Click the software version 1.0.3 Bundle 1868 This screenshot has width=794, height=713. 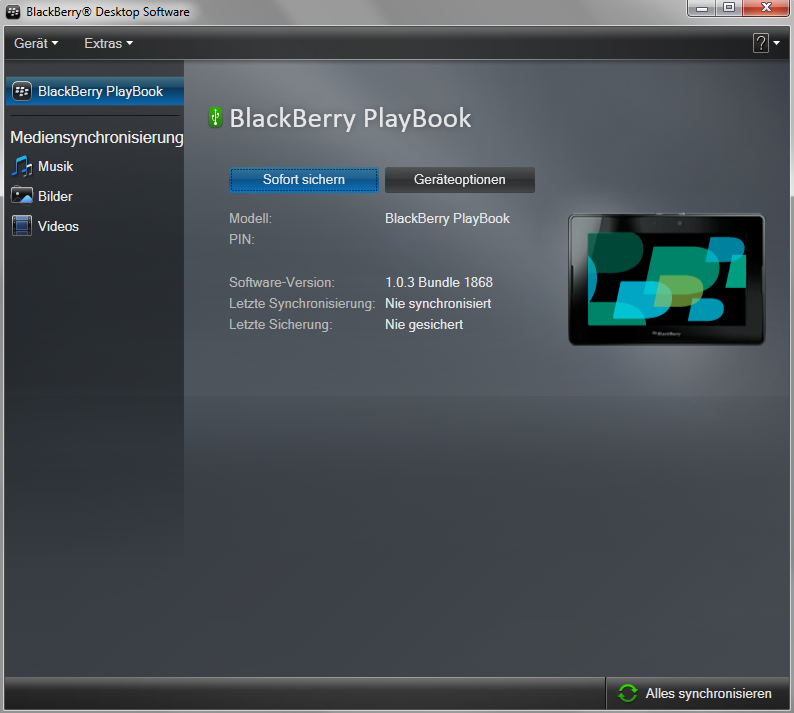(x=439, y=282)
